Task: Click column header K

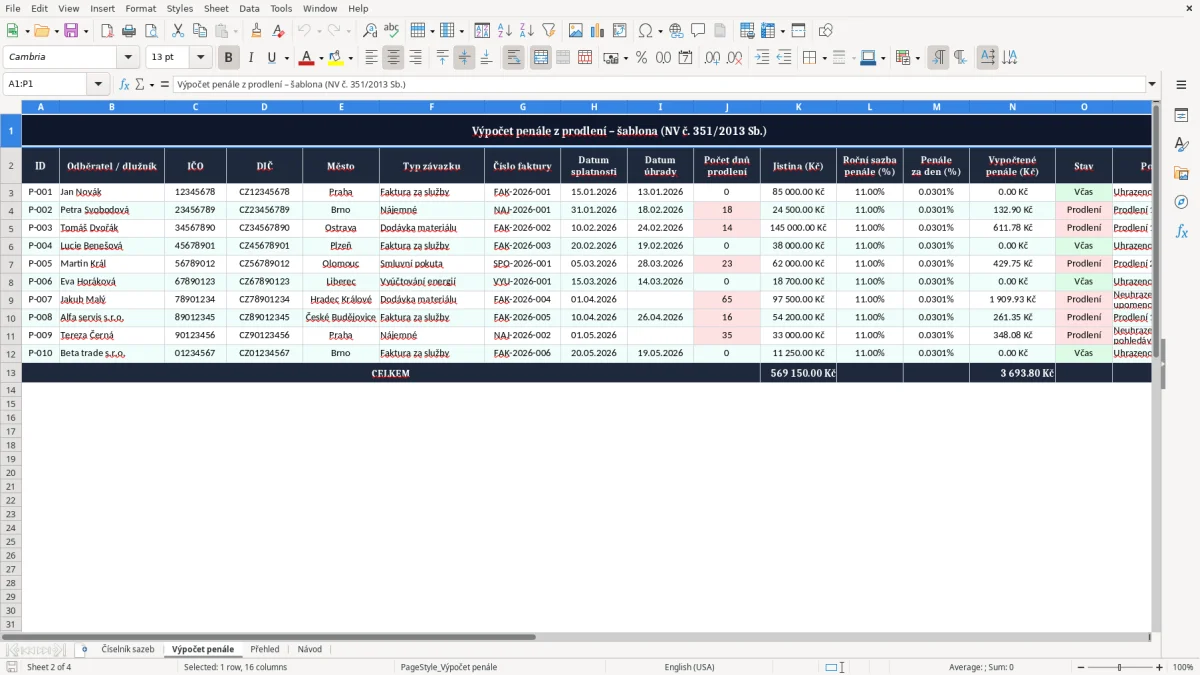Action: 798,106
